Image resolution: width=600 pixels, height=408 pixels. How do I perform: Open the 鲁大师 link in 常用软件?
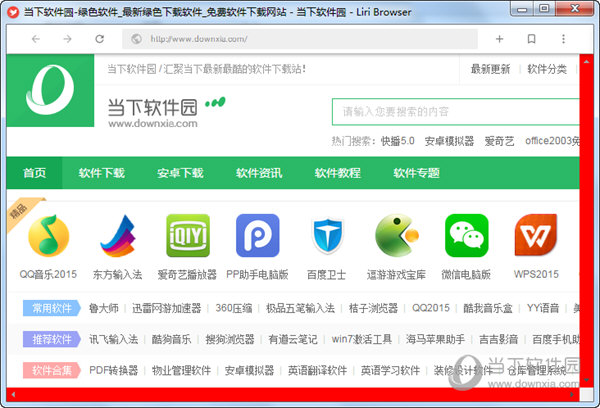[104, 308]
